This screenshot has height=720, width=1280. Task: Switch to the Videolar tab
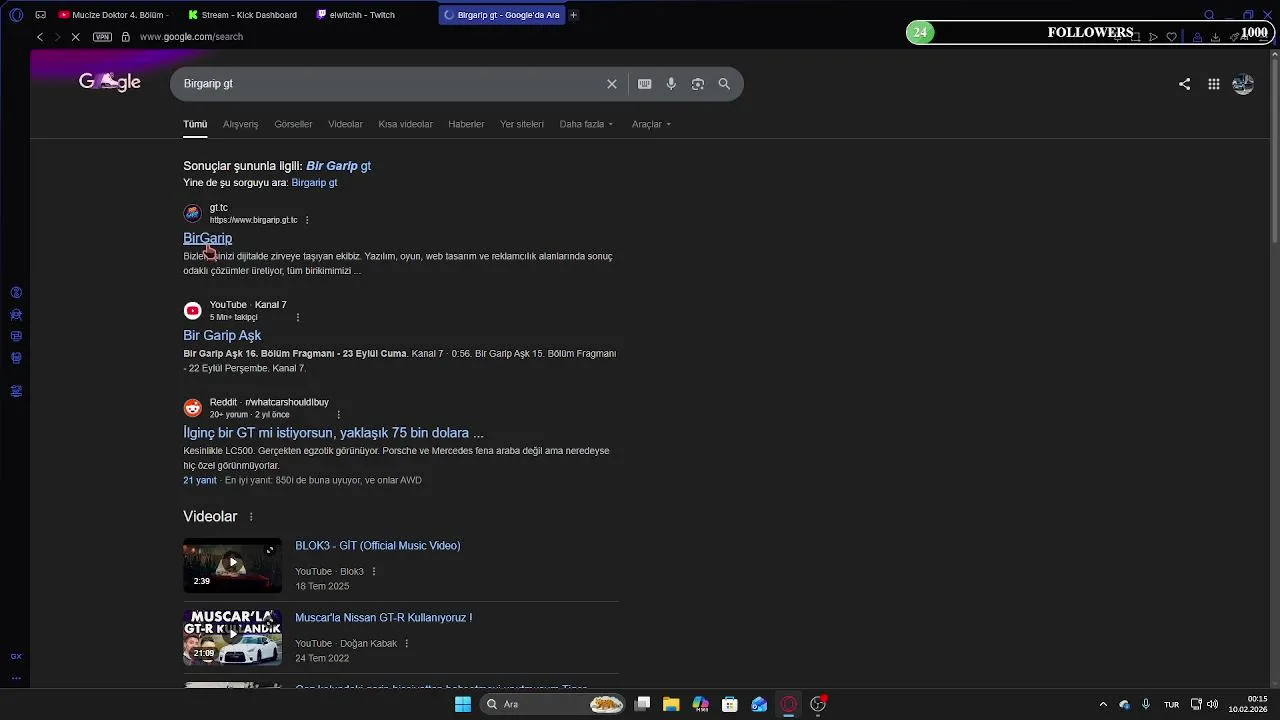(345, 124)
